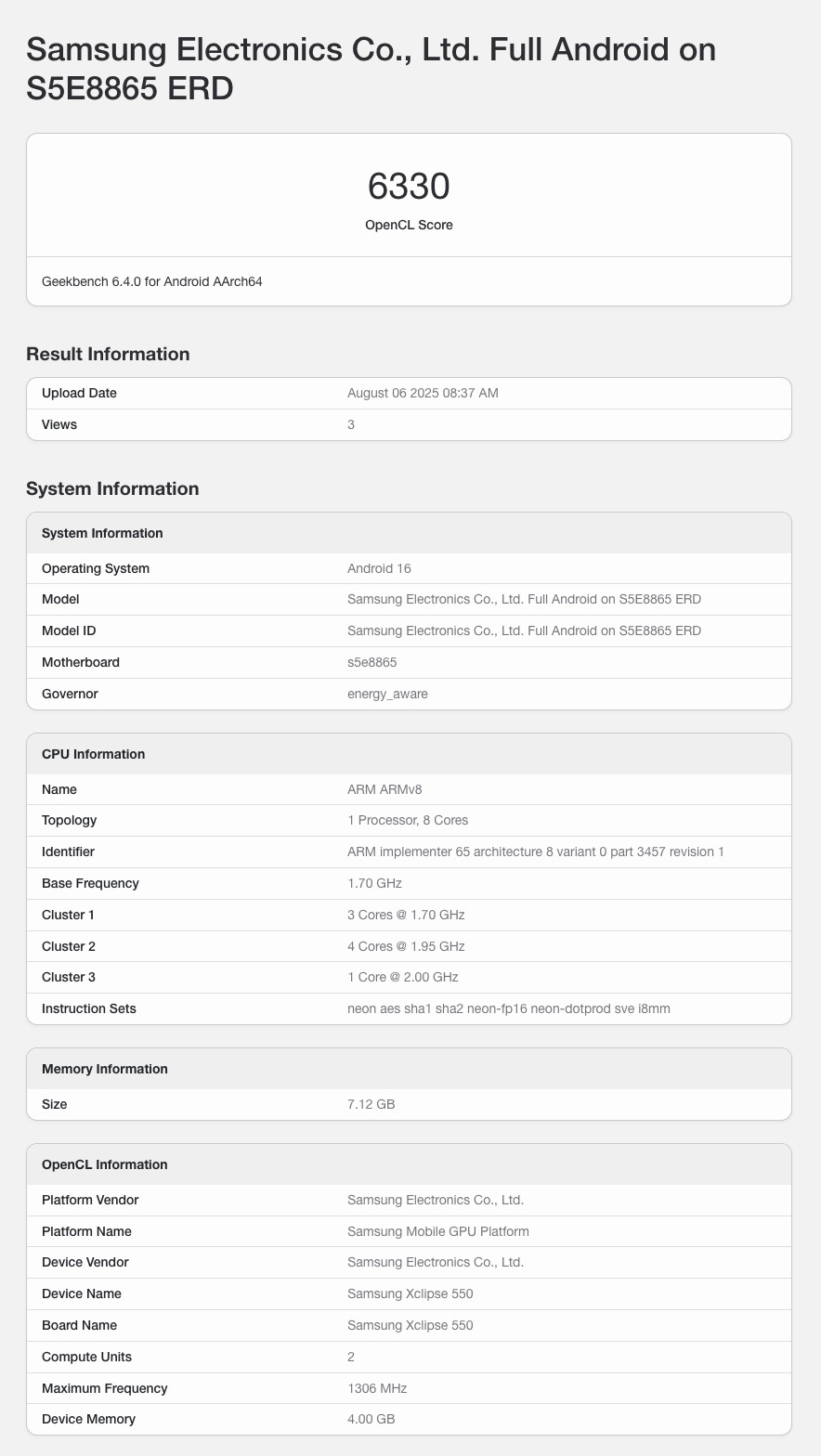
Task: Click the CPU Information table header
Action: click(93, 754)
